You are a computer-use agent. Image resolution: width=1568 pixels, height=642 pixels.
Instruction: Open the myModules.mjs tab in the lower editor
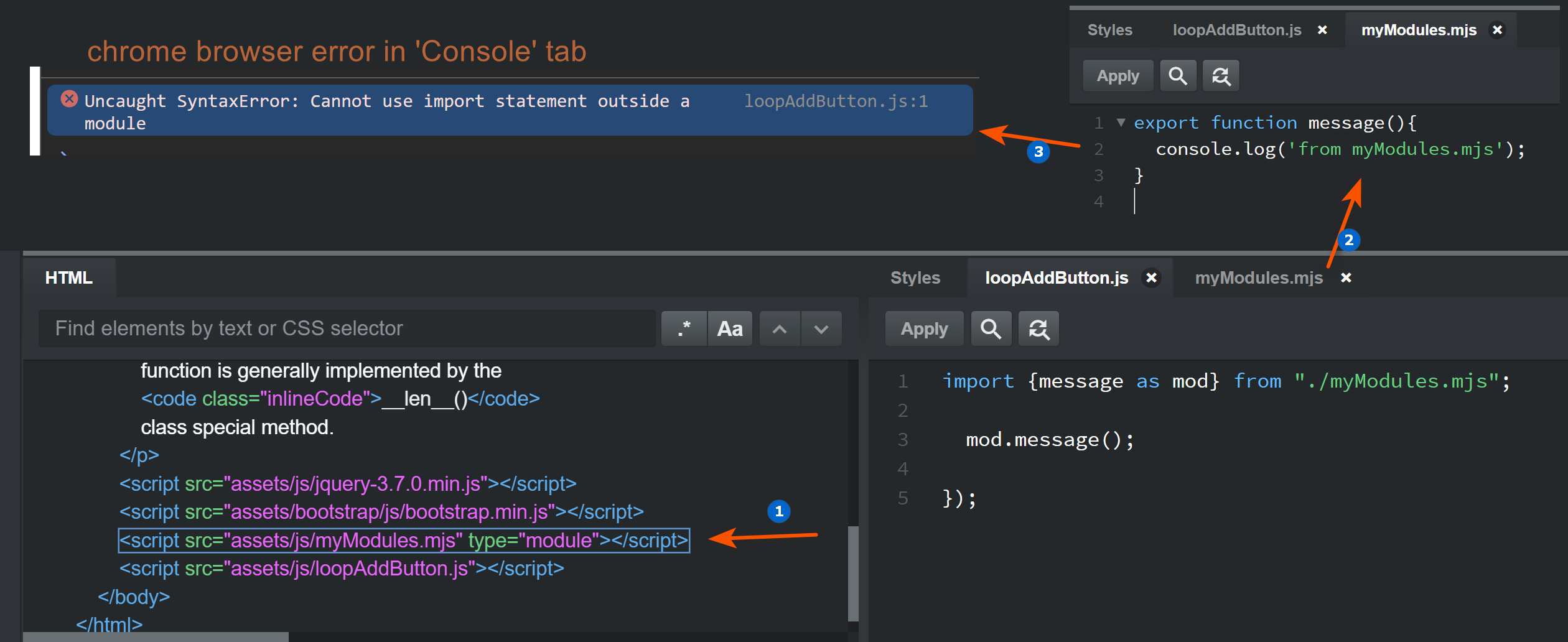coord(1258,277)
